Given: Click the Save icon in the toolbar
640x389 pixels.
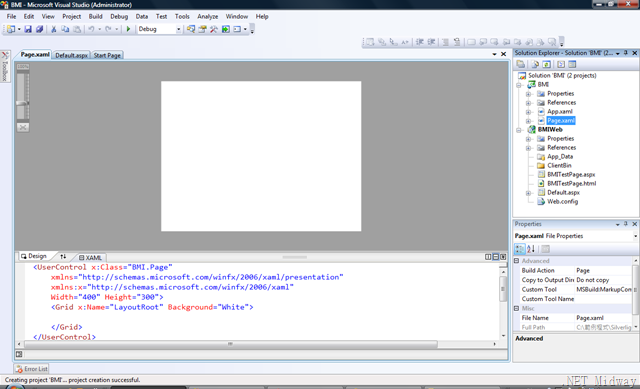Looking at the screenshot, I should (28, 29).
